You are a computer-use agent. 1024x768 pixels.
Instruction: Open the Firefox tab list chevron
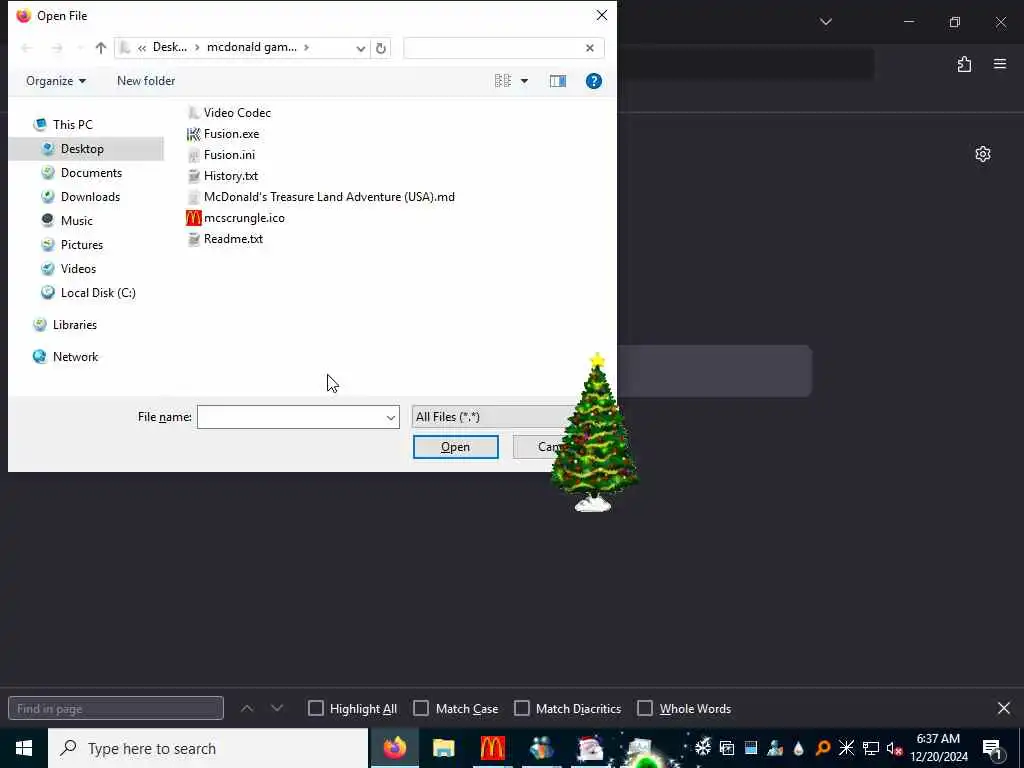825,22
